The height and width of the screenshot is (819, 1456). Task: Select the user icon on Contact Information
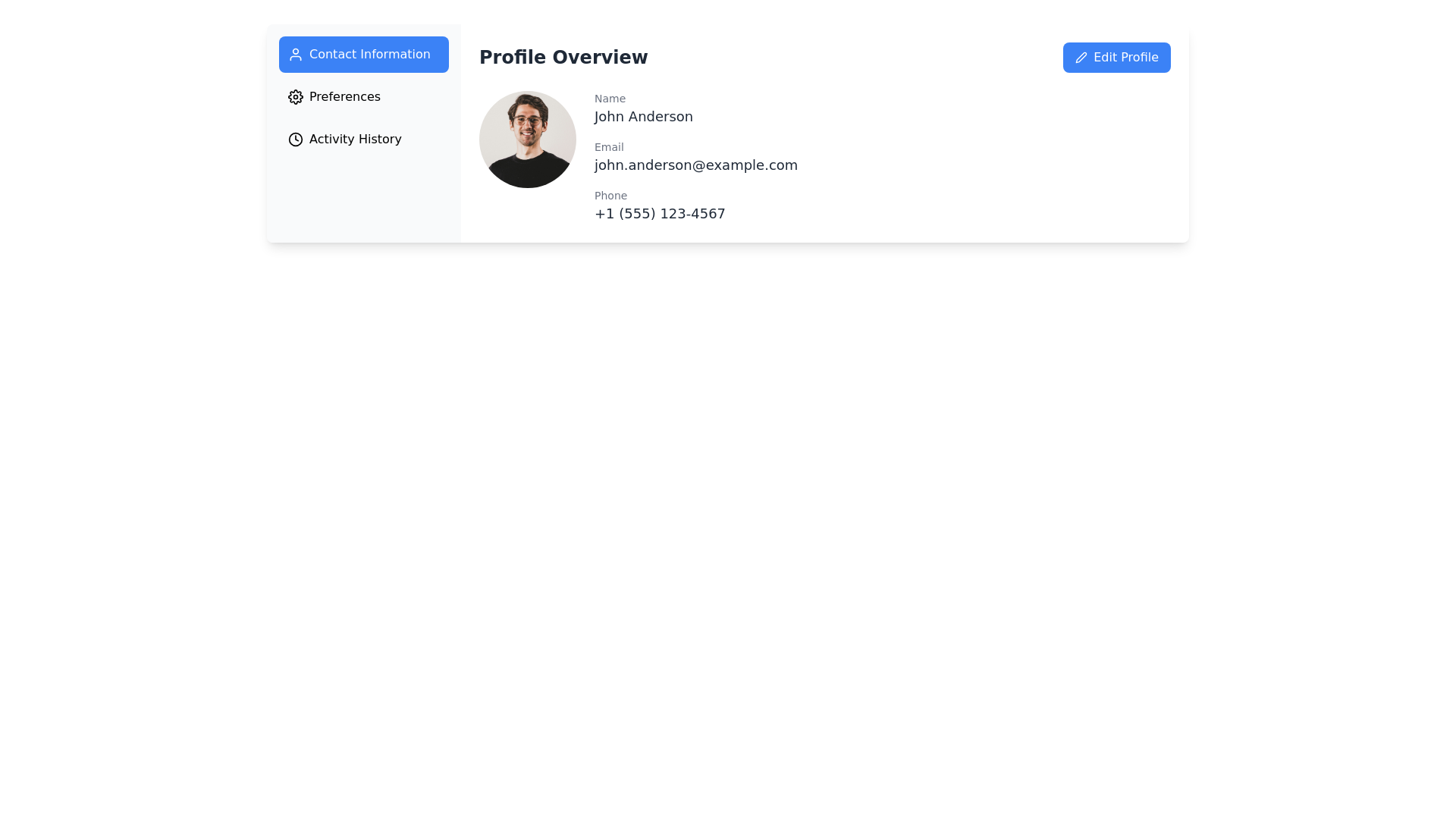coord(295,54)
